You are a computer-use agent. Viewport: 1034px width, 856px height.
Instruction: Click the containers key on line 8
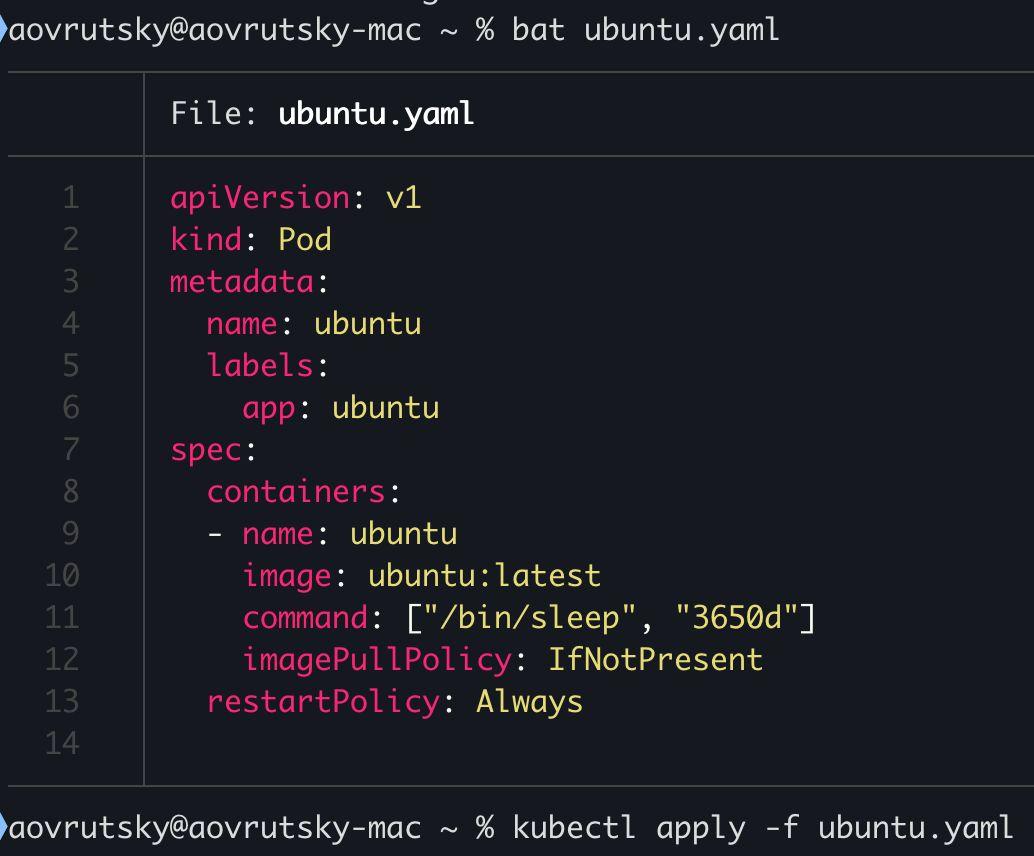(294, 491)
